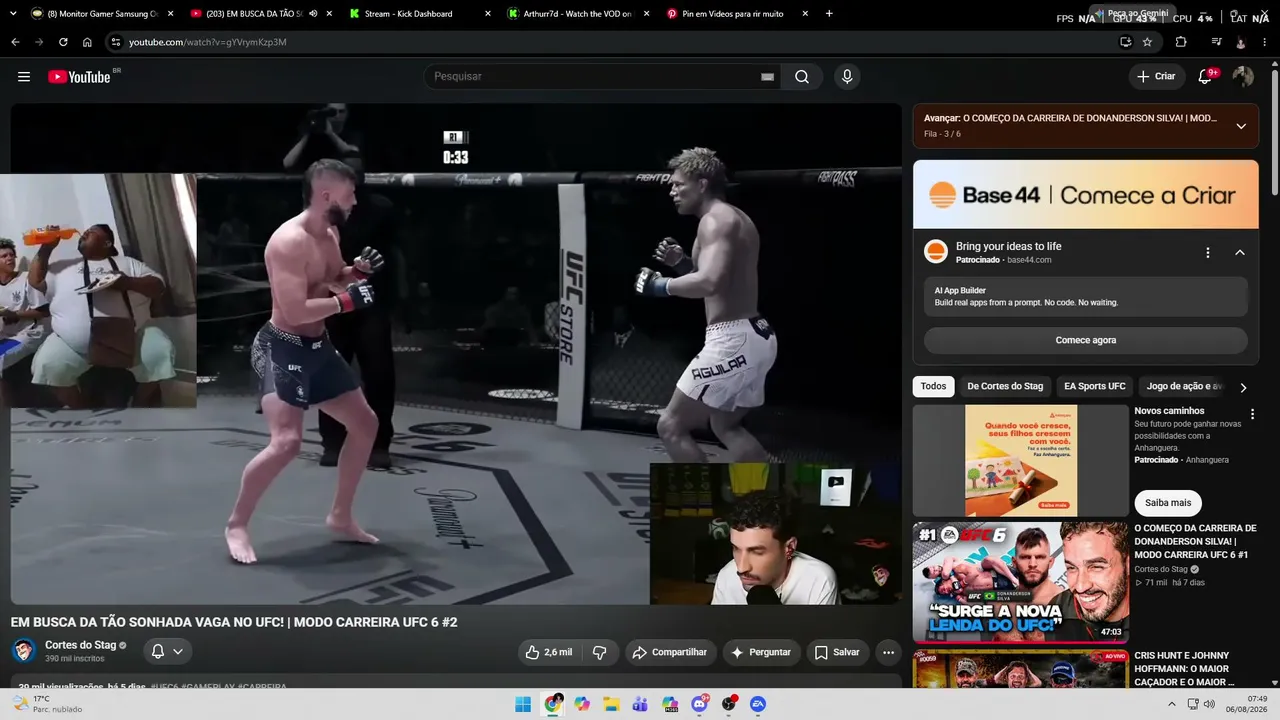Expand the queue panel chevron

tap(1241, 126)
